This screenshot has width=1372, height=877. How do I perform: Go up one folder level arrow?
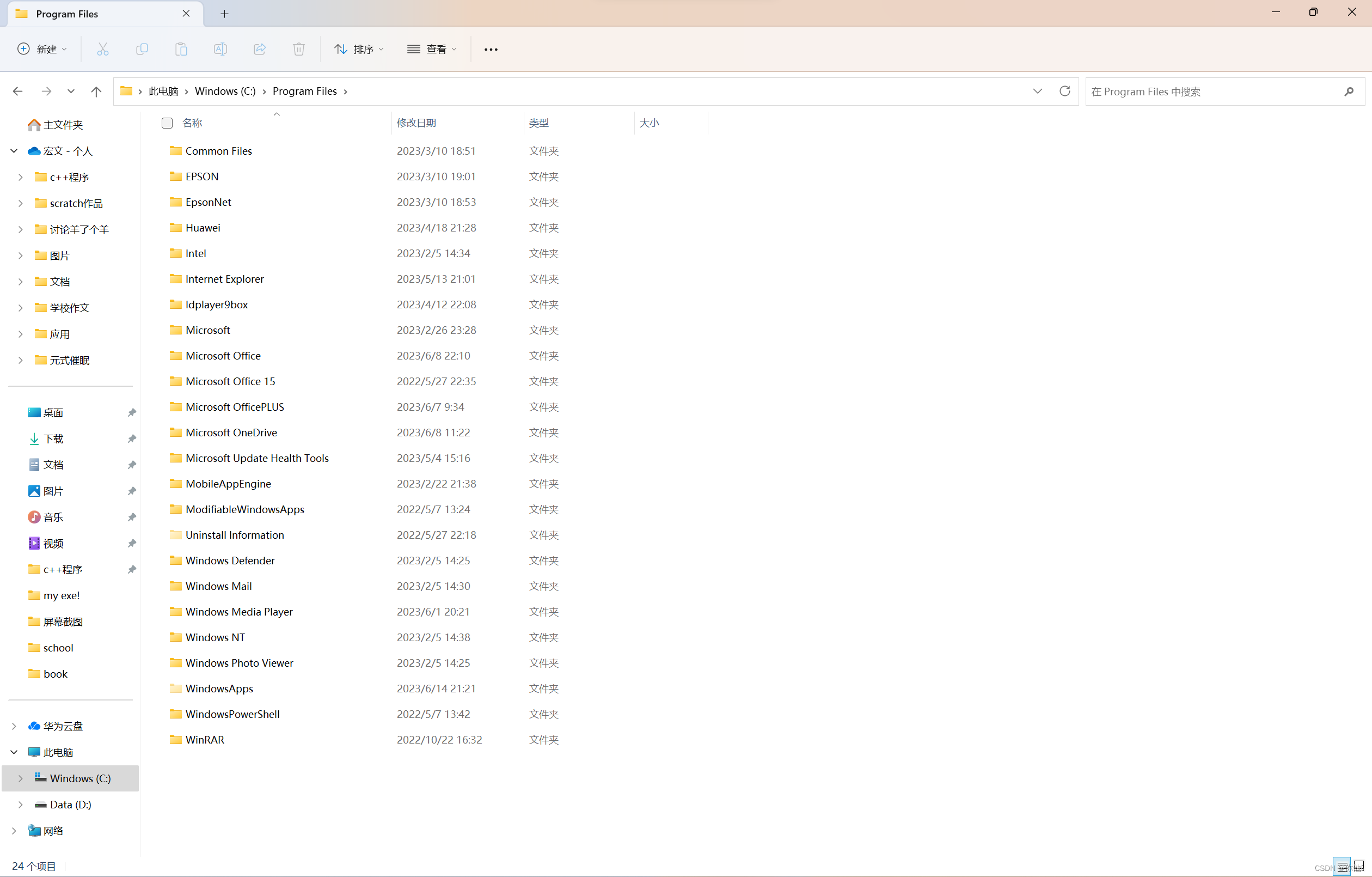pos(96,91)
